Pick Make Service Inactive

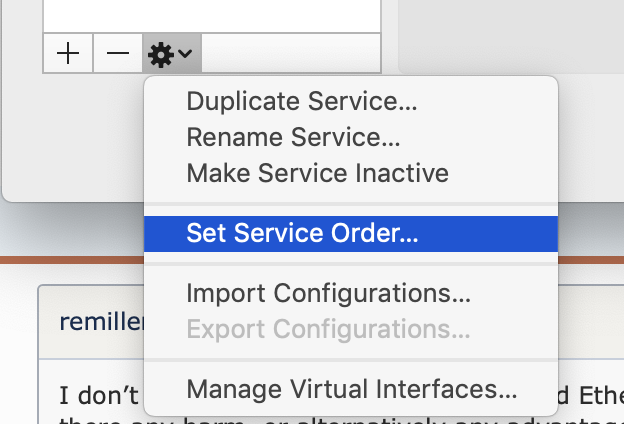pyautogui.click(x=317, y=172)
